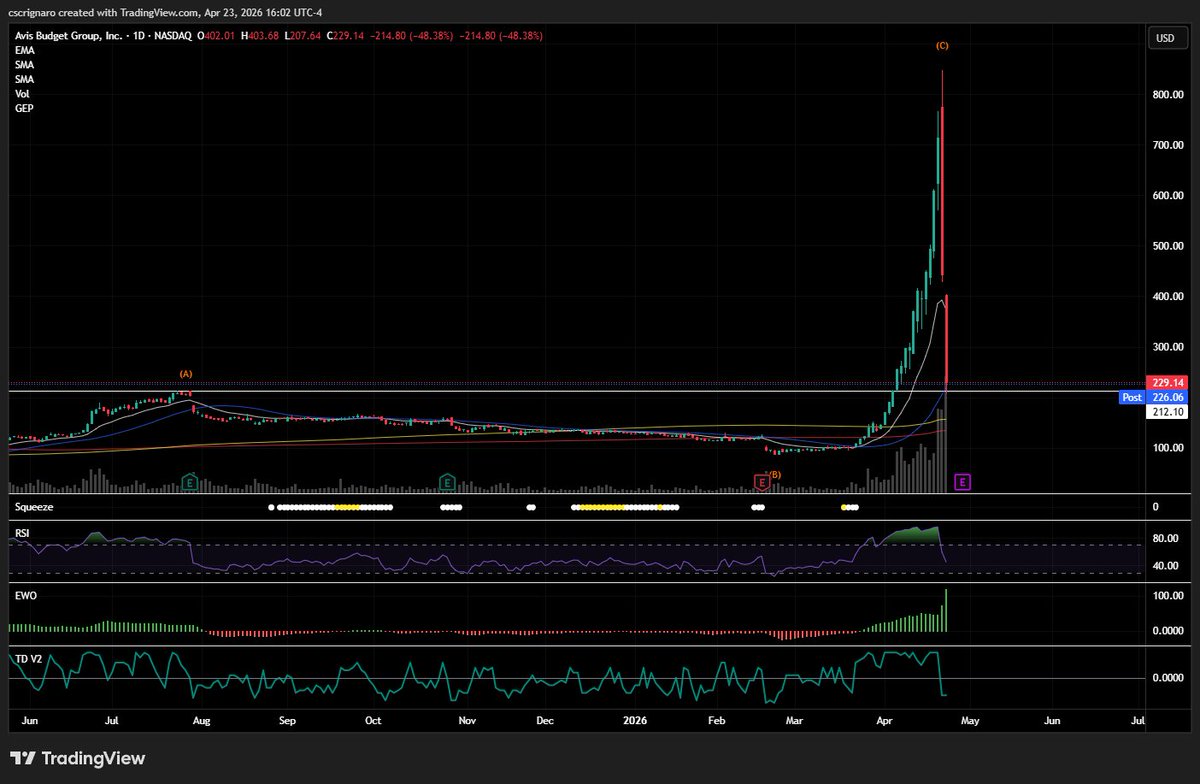
Task: Select the (C) wave label at the peak
Action: pos(942,46)
